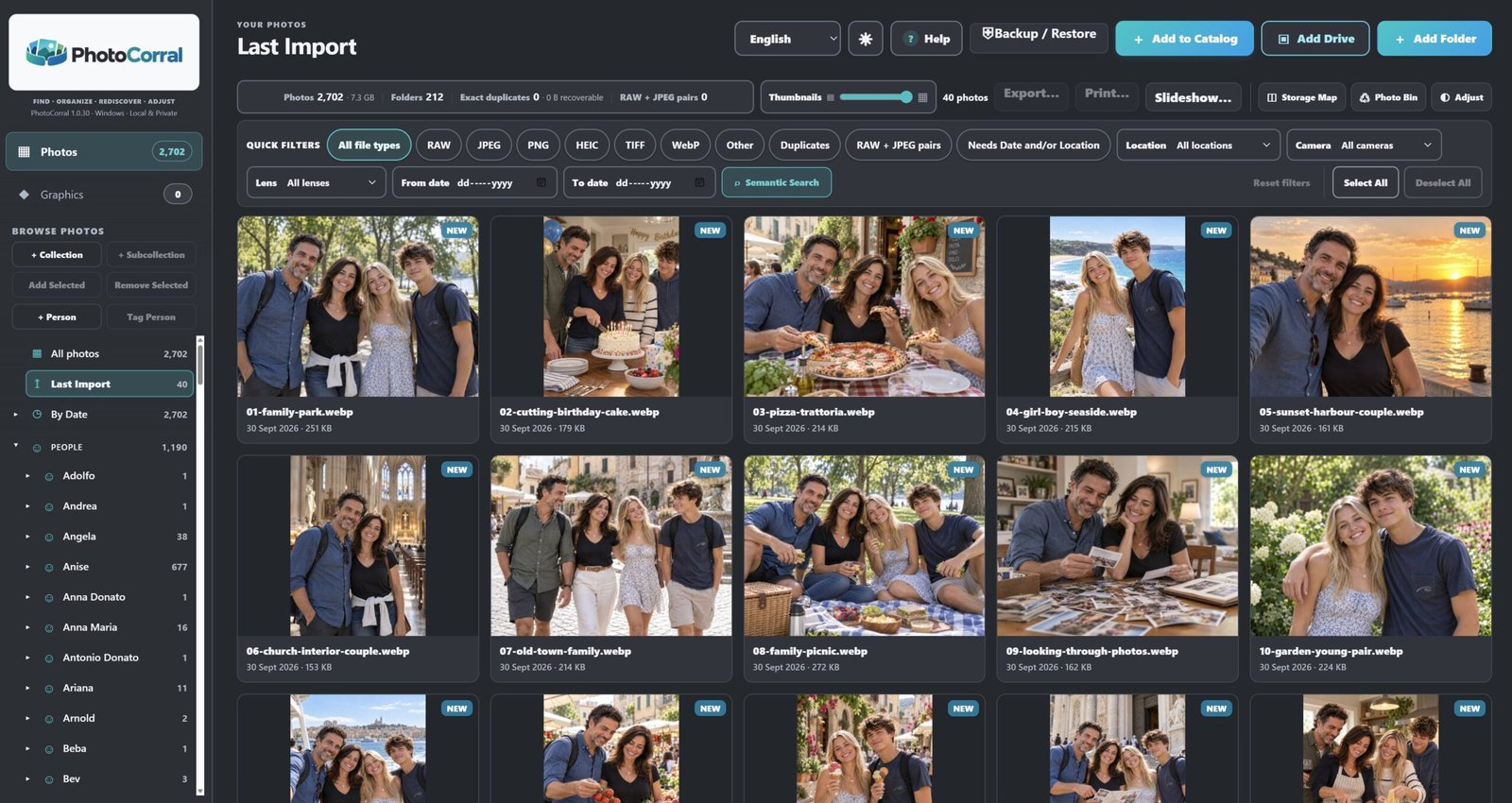Screen dimensions: 1512x803
Task: Open the Location All locations dropdown
Action: tap(1198, 145)
